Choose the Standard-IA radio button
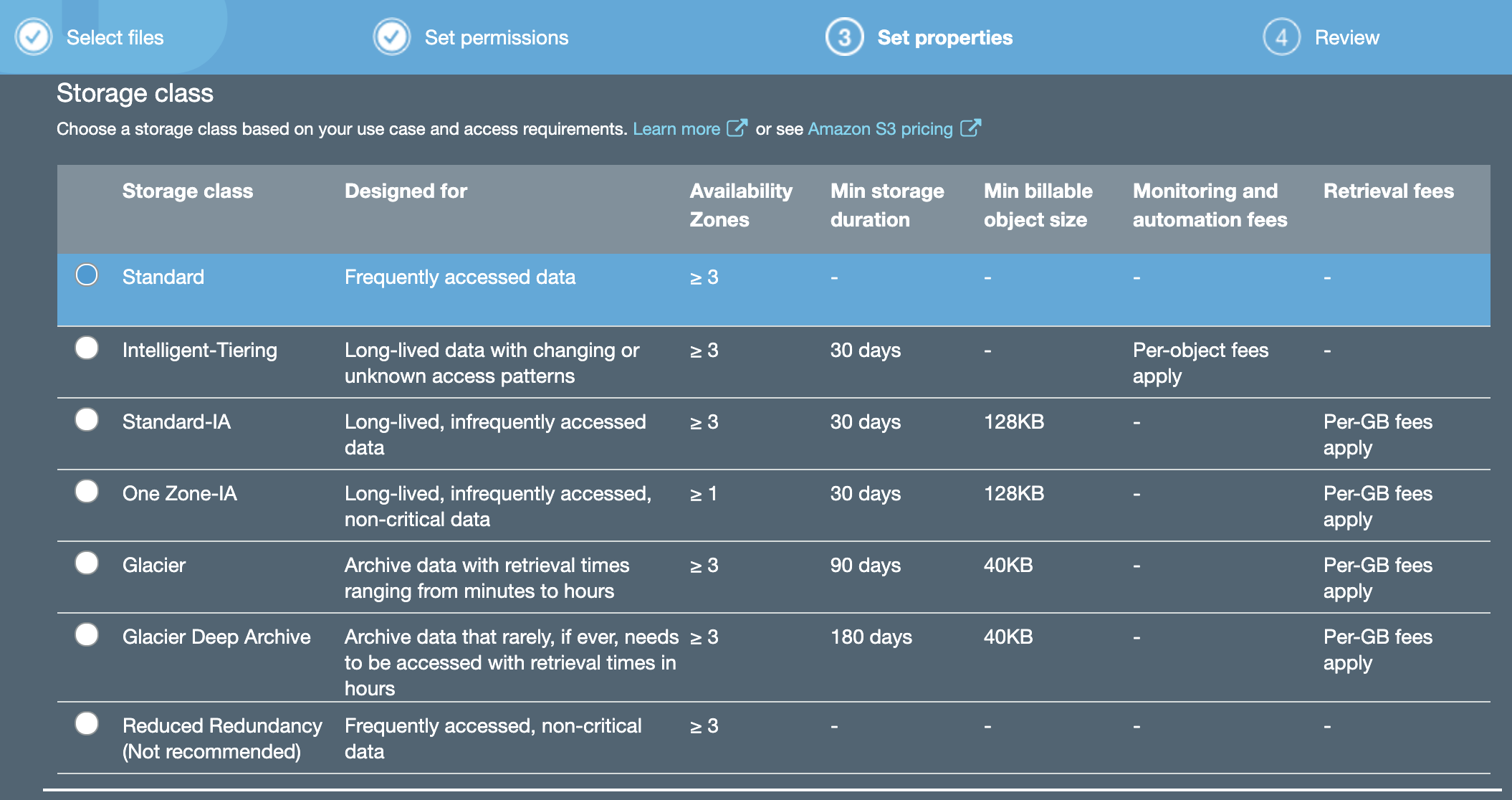Image resolution: width=1512 pixels, height=800 pixels. click(x=87, y=420)
